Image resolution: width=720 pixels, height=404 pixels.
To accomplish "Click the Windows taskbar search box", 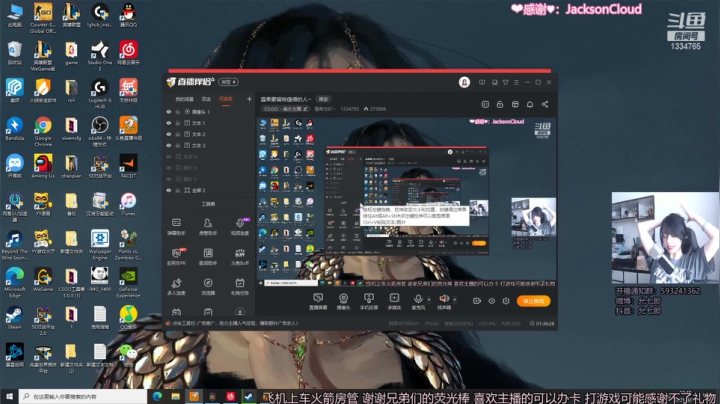I will [x=83, y=396].
